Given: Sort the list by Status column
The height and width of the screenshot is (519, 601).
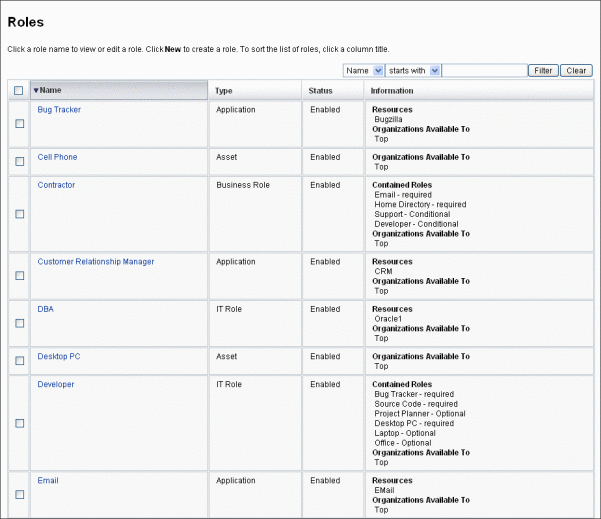Looking at the screenshot, I should click(x=320, y=91).
